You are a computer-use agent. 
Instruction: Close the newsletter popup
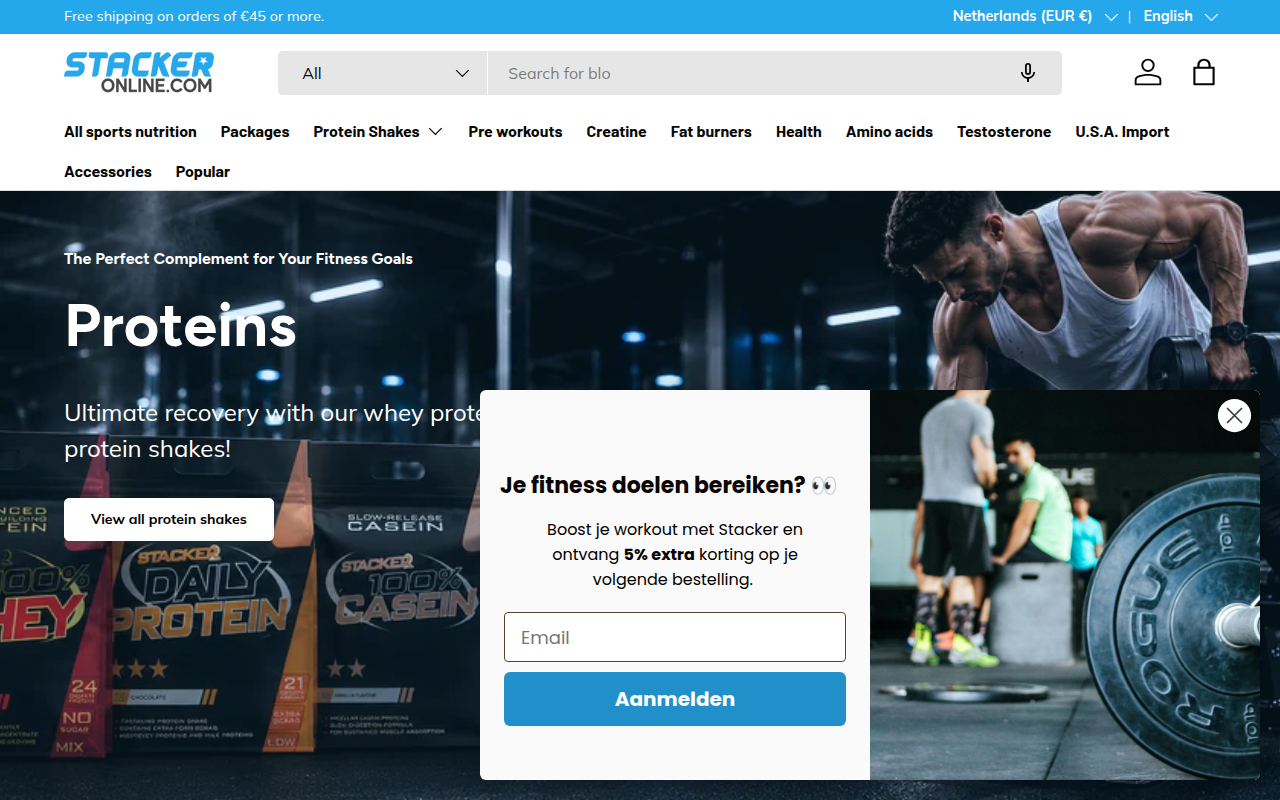(x=1235, y=415)
